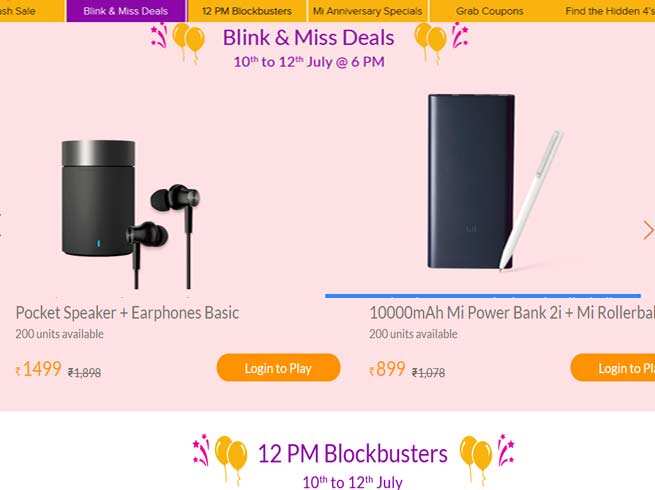Click Login to Play for Power Bank
This screenshot has width=655, height=490.
613,368
